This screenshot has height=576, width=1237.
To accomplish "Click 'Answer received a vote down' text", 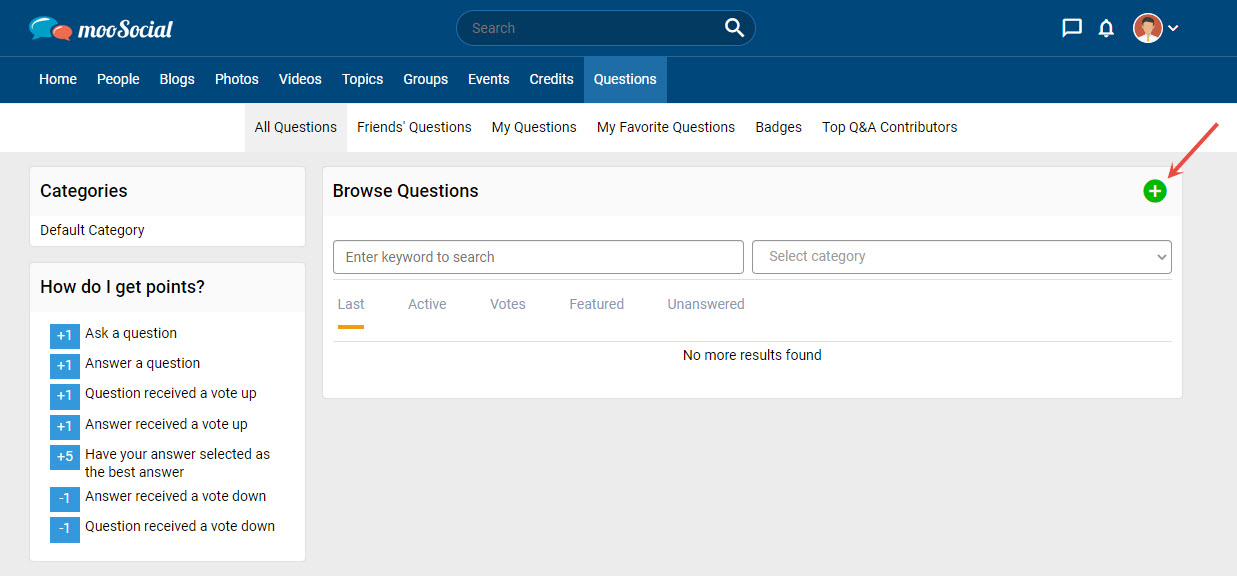I will (175, 496).
